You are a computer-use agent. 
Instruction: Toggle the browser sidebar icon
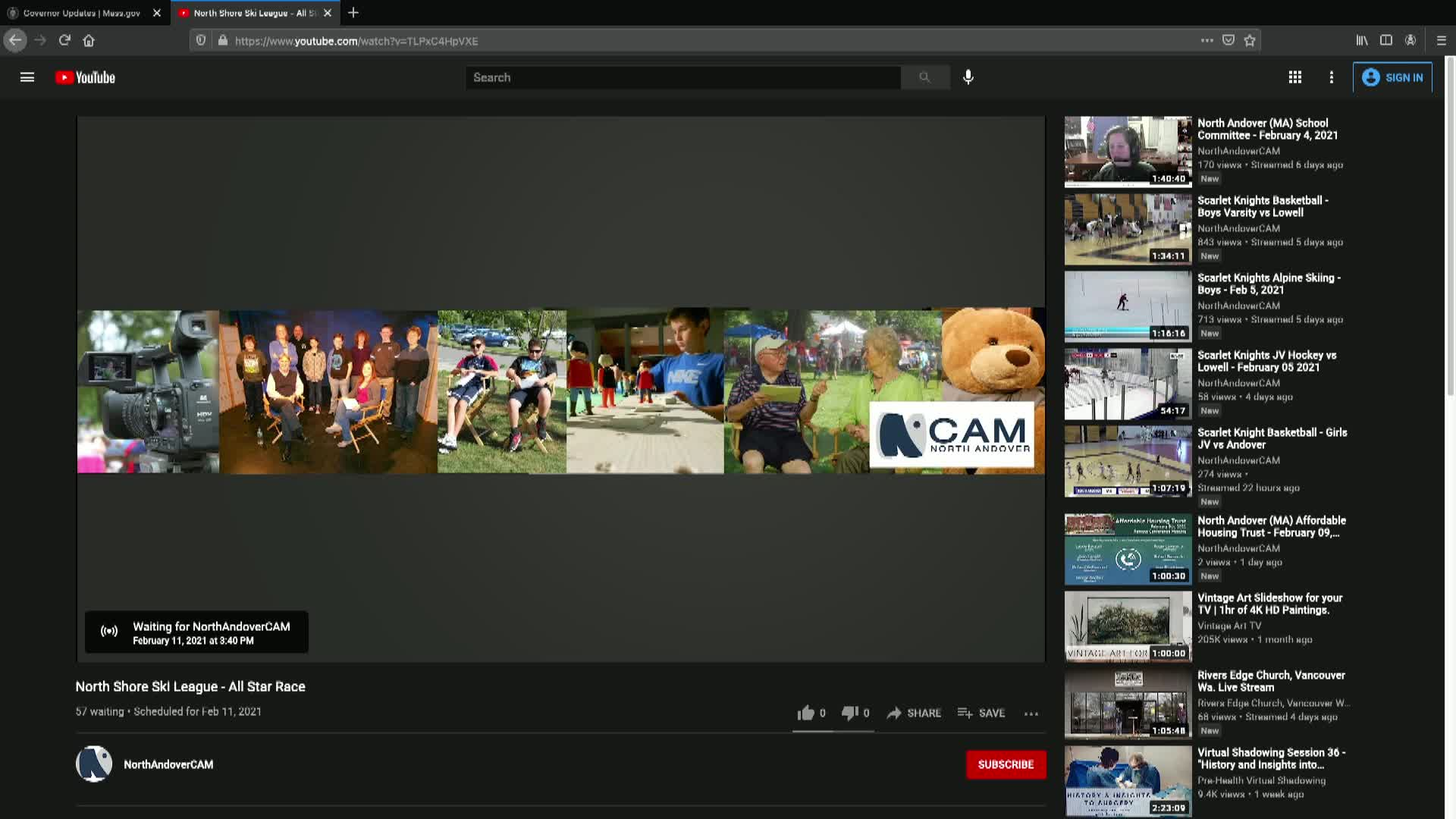[x=1386, y=40]
